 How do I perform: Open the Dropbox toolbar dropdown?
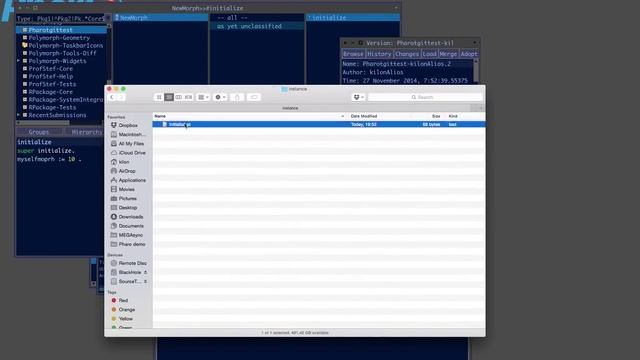click(x=358, y=97)
